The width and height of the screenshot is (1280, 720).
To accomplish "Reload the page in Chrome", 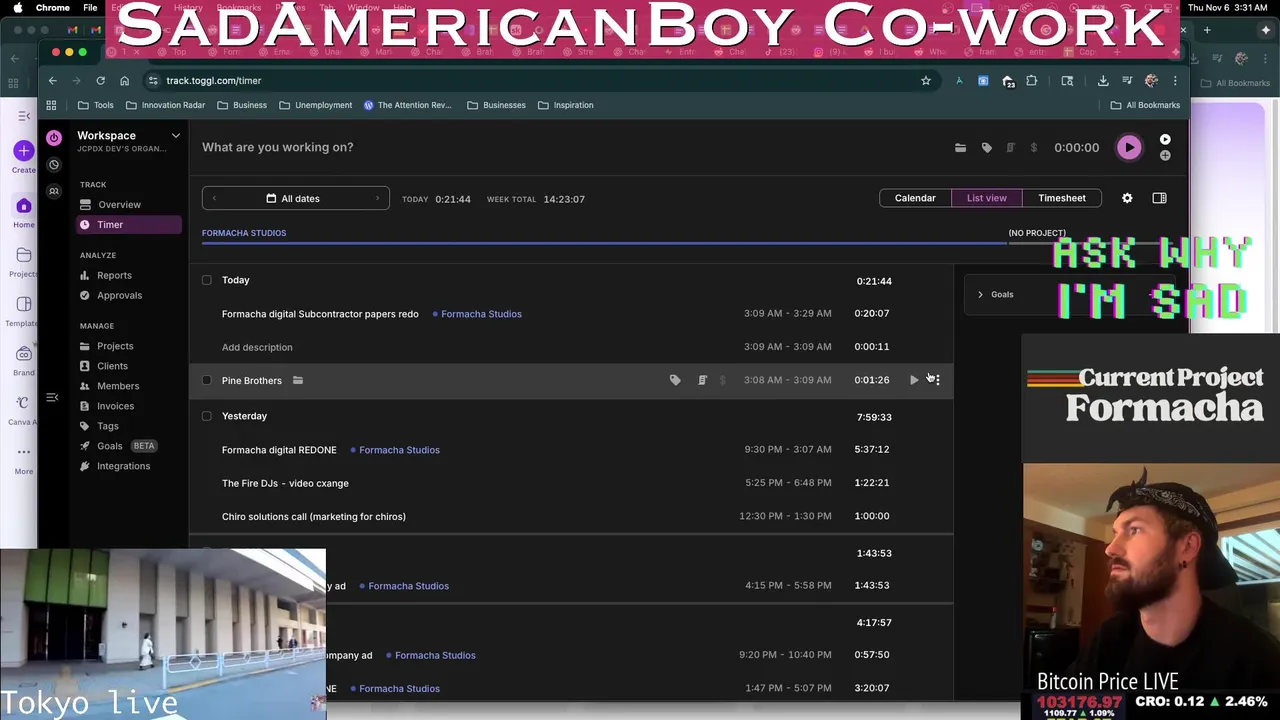I will [x=100, y=81].
